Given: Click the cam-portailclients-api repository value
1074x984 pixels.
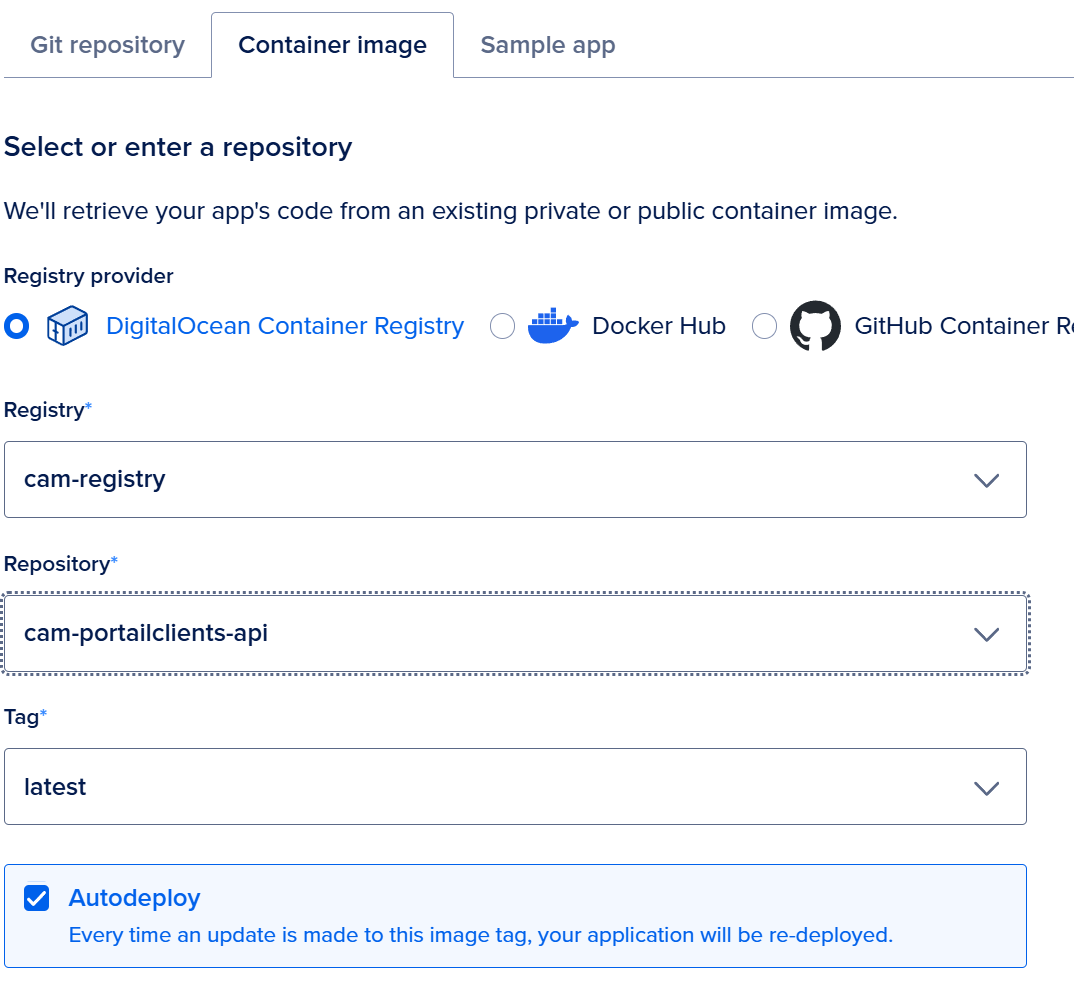Looking at the screenshot, I should 146,634.
